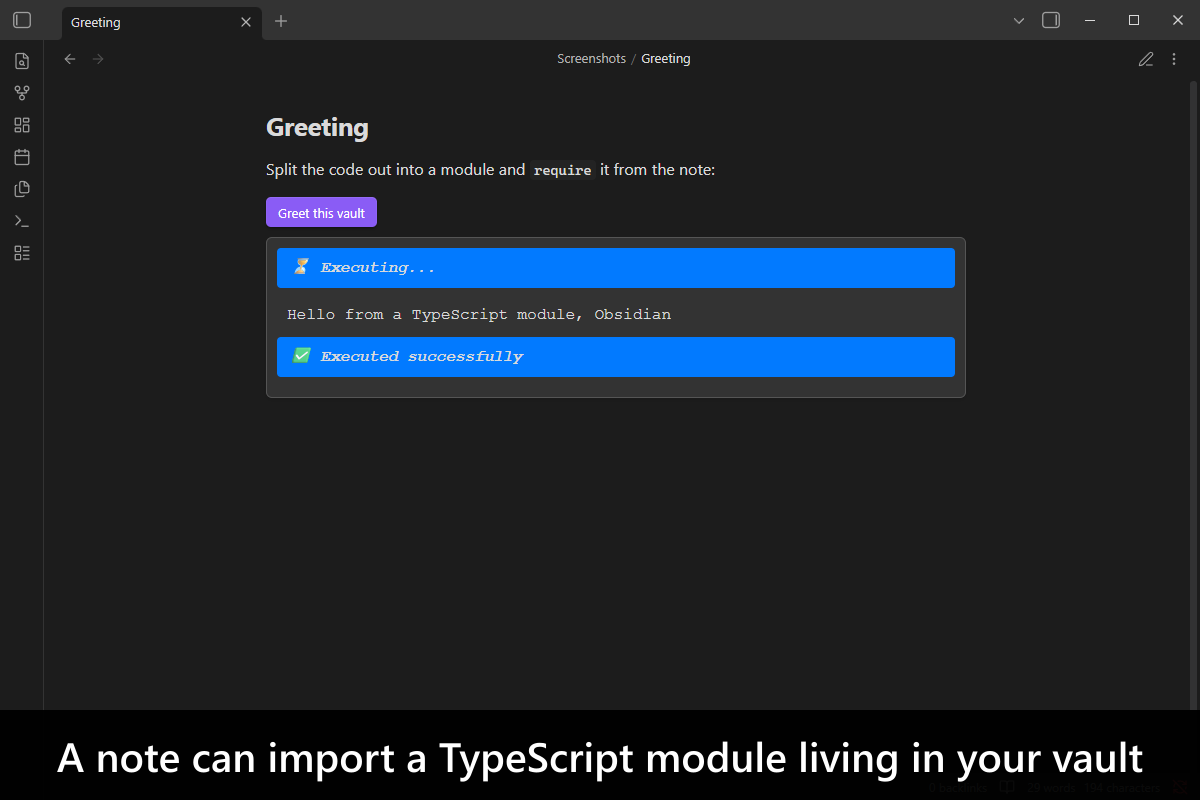1200x800 pixels.
Task: Open the command palette ribbon icon
Action: click(x=22, y=221)
